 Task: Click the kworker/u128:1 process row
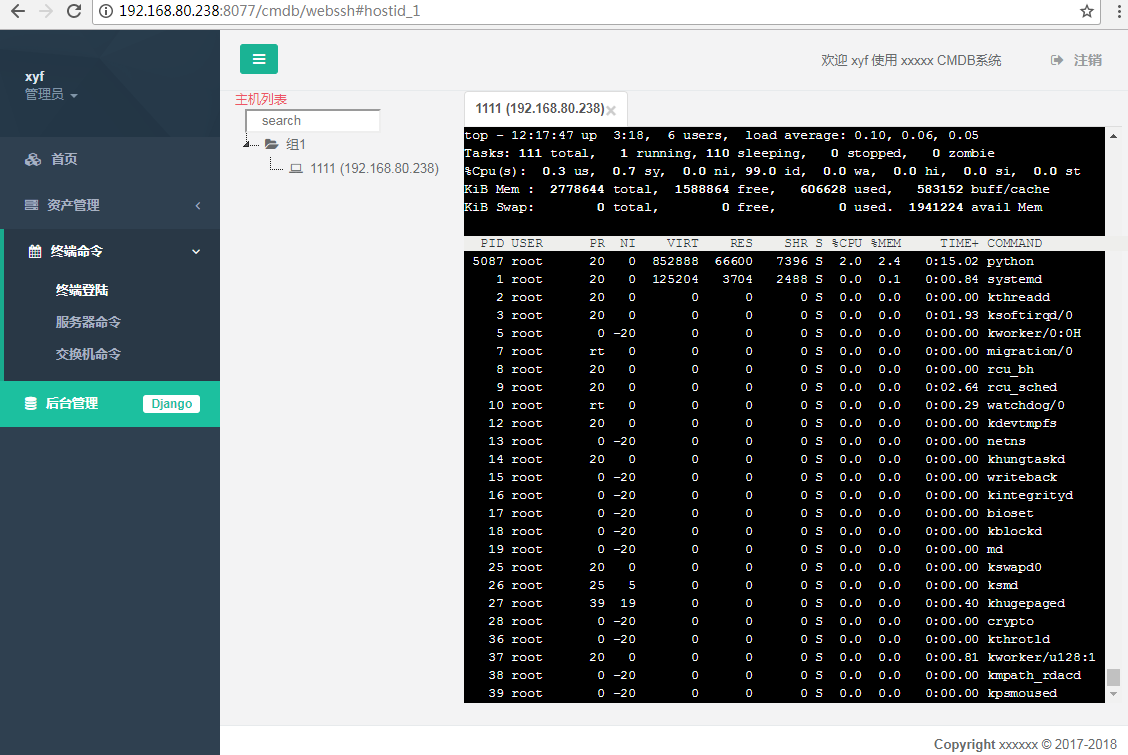tap(784, 657)
